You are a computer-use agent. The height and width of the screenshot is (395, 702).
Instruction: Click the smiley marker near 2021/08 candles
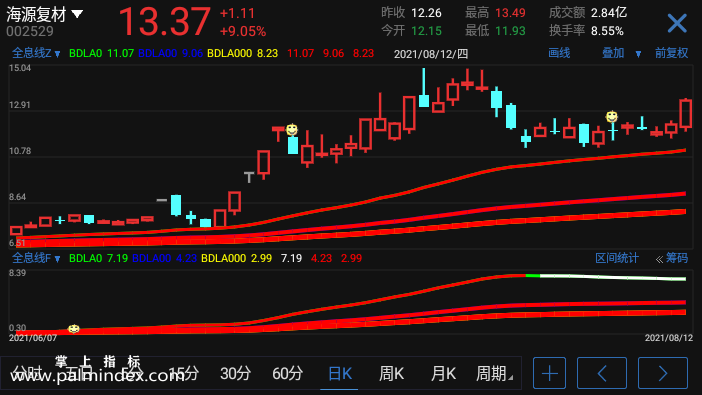tap(612, 117)
